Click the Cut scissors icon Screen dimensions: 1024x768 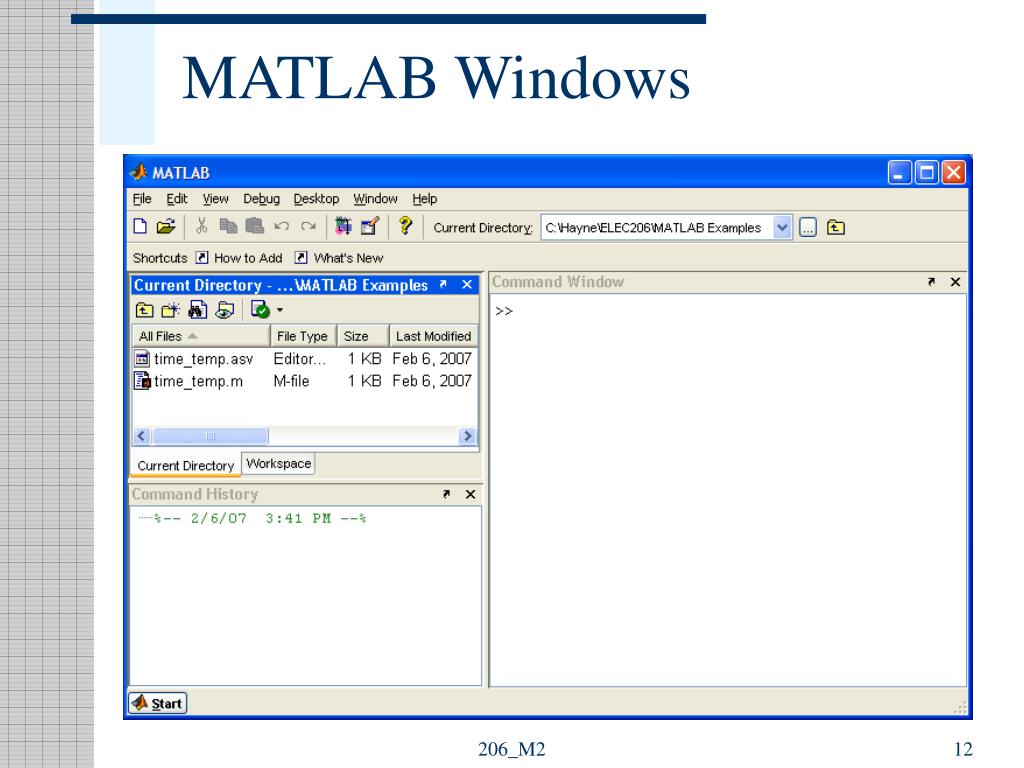(x=202, y=226)
